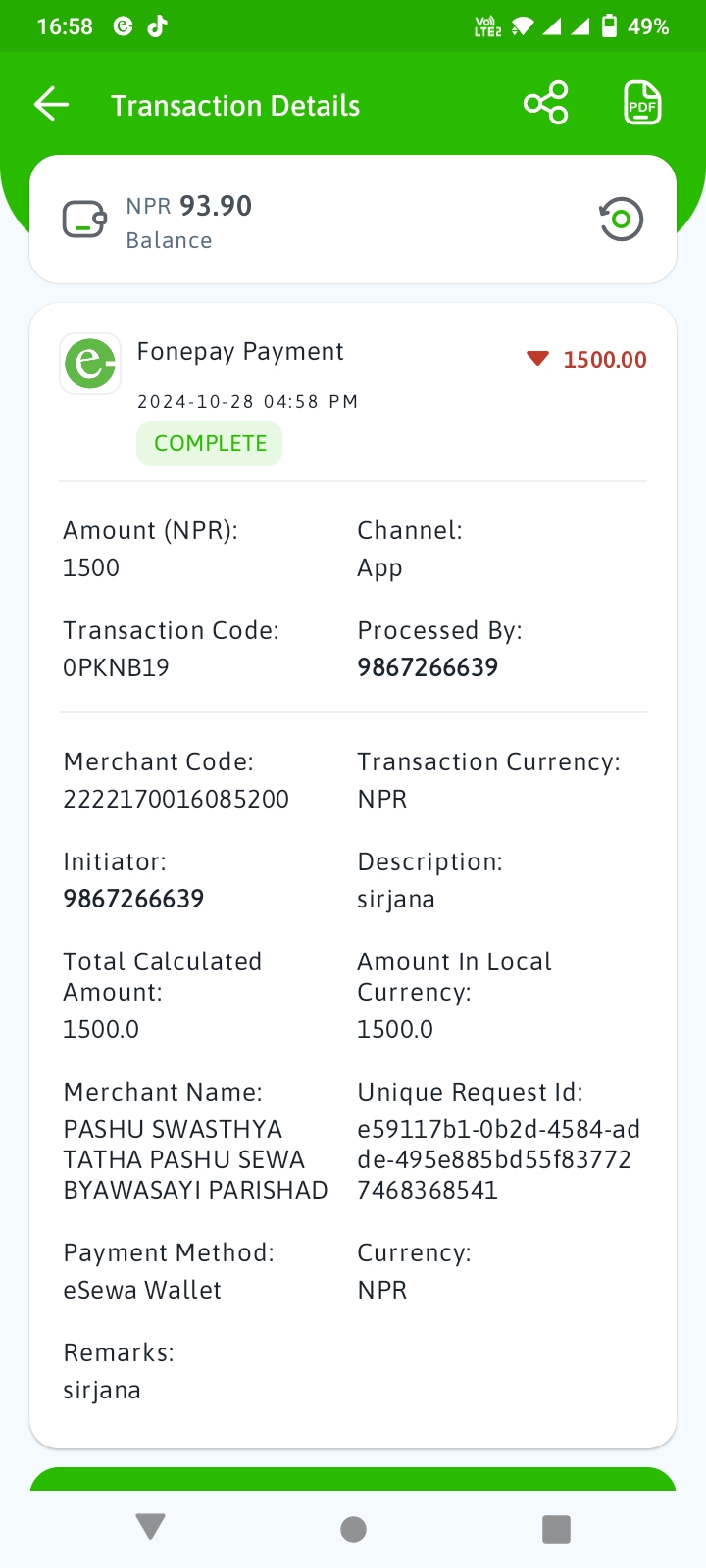Screen dimensions: 706x1568
Task: Refresh the wallet balance
Action: pyautogui.click(x=621, y=219)
